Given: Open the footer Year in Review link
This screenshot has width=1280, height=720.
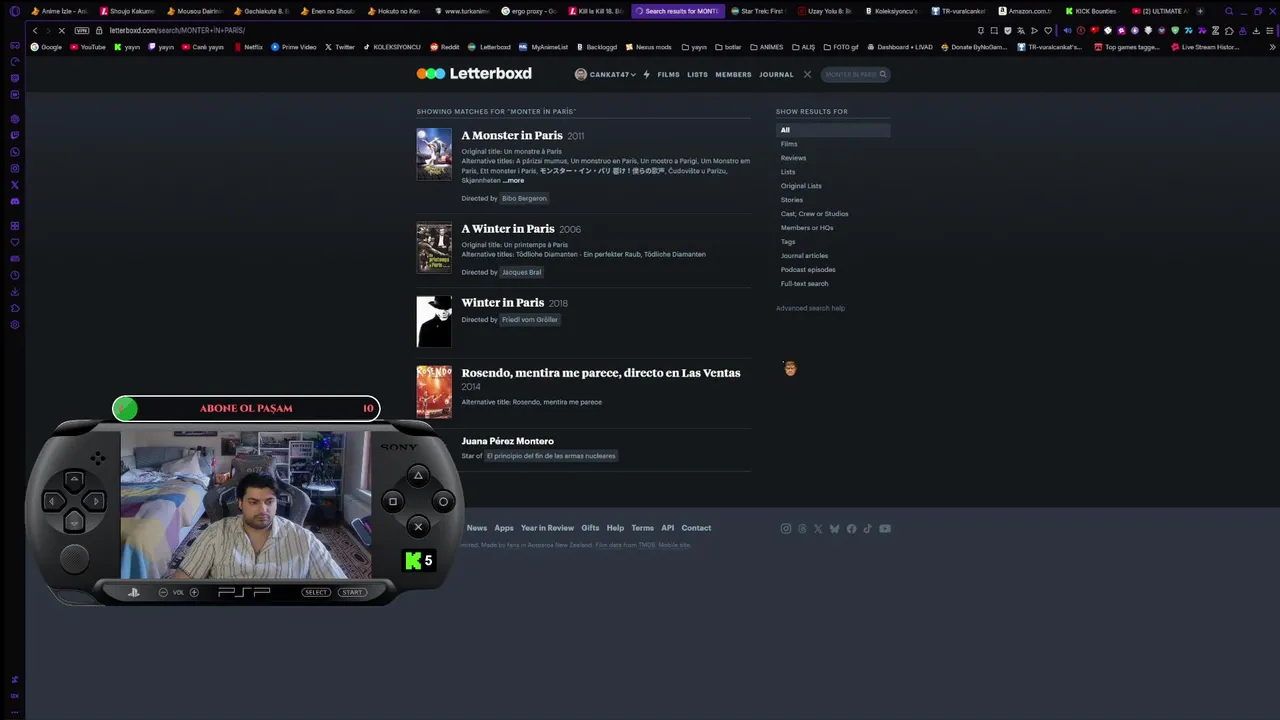Looking at the screenshot, I should click(547, 528).
